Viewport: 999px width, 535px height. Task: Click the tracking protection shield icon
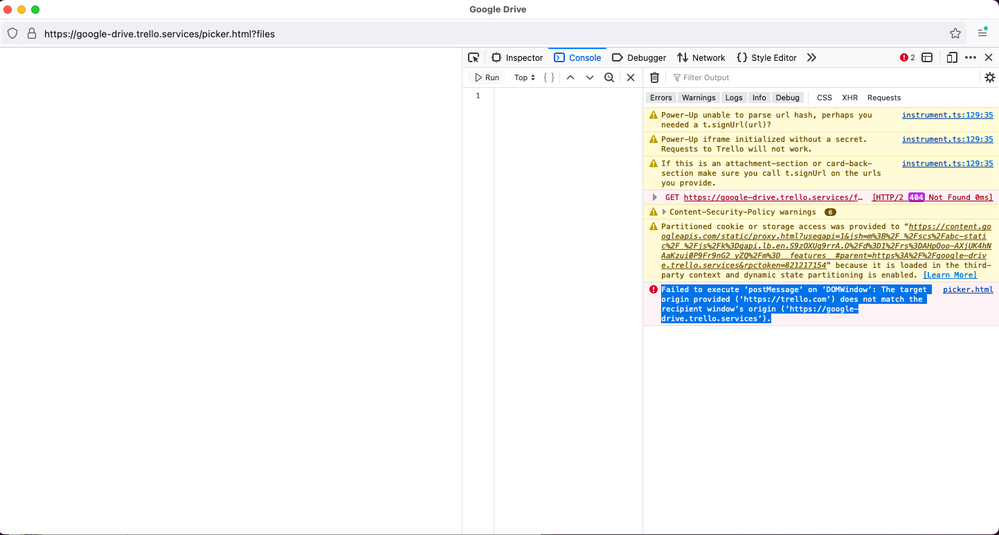pyautogui.click(x=12, y=34)
